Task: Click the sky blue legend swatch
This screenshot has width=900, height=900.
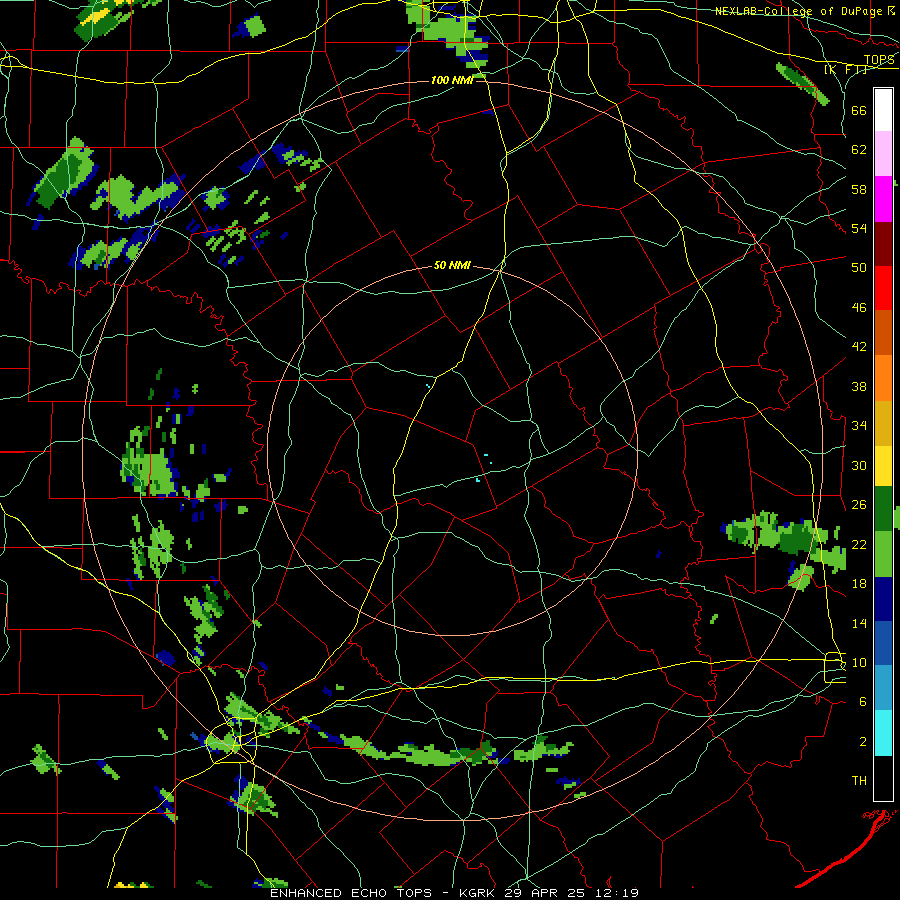Action: point(883,689)
